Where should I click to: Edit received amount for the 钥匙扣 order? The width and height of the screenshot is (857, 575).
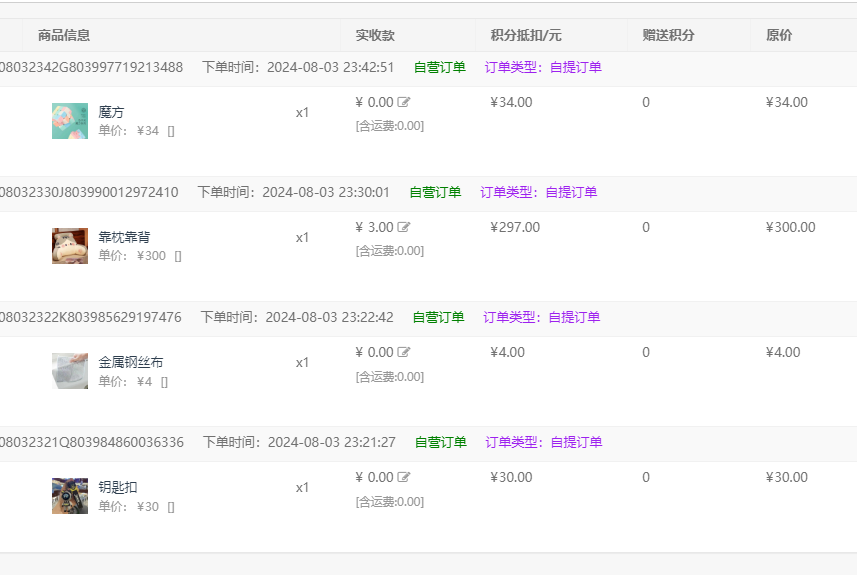pos(404,477)
